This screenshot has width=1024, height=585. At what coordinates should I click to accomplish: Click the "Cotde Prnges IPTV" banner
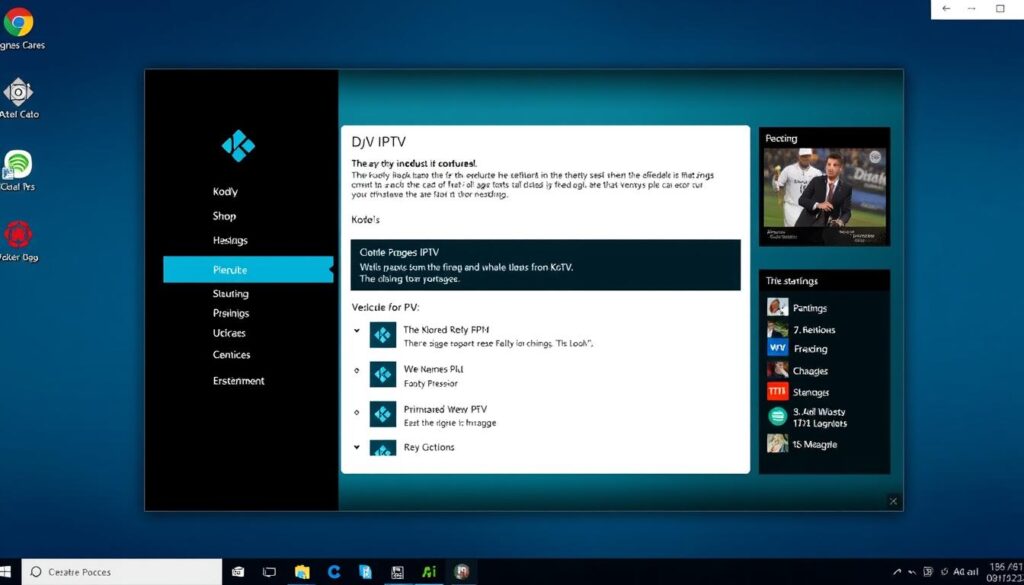(x=545, y=264)
